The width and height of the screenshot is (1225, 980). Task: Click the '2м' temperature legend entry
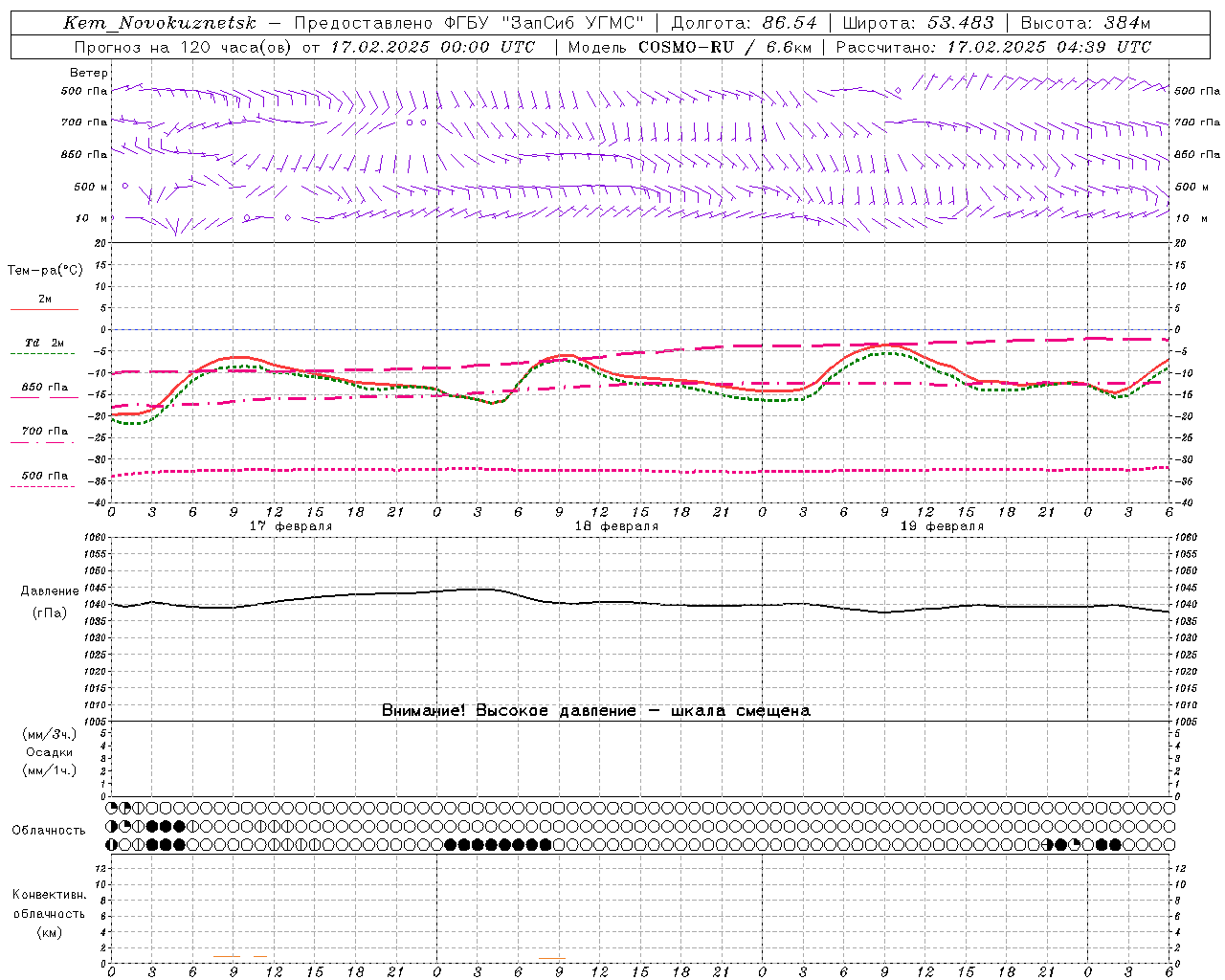[45, 300]
